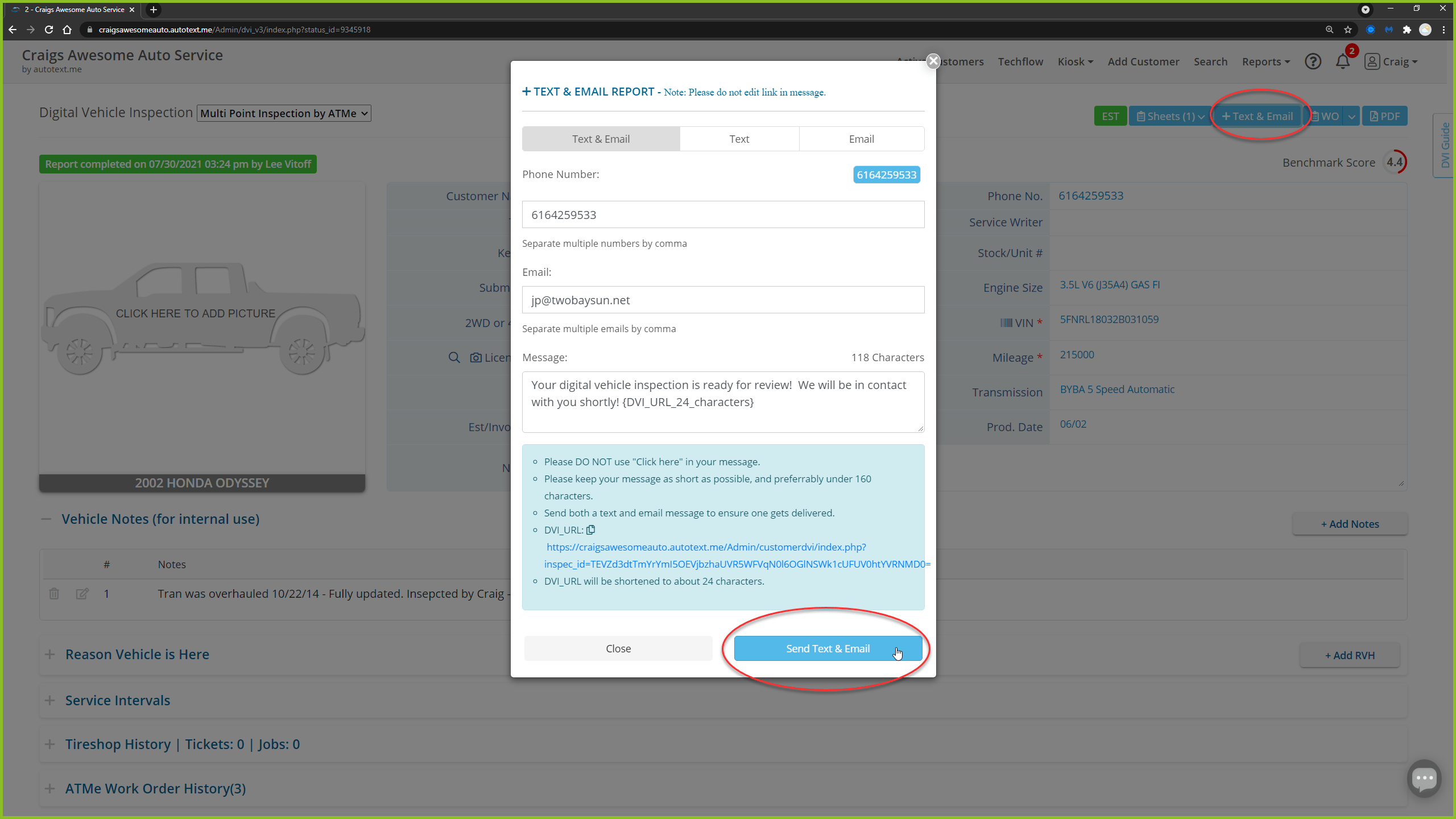Delete vehicle note 1 with trash icon
The width and height of the screenshot is (1456, 819).
point(54,594)
